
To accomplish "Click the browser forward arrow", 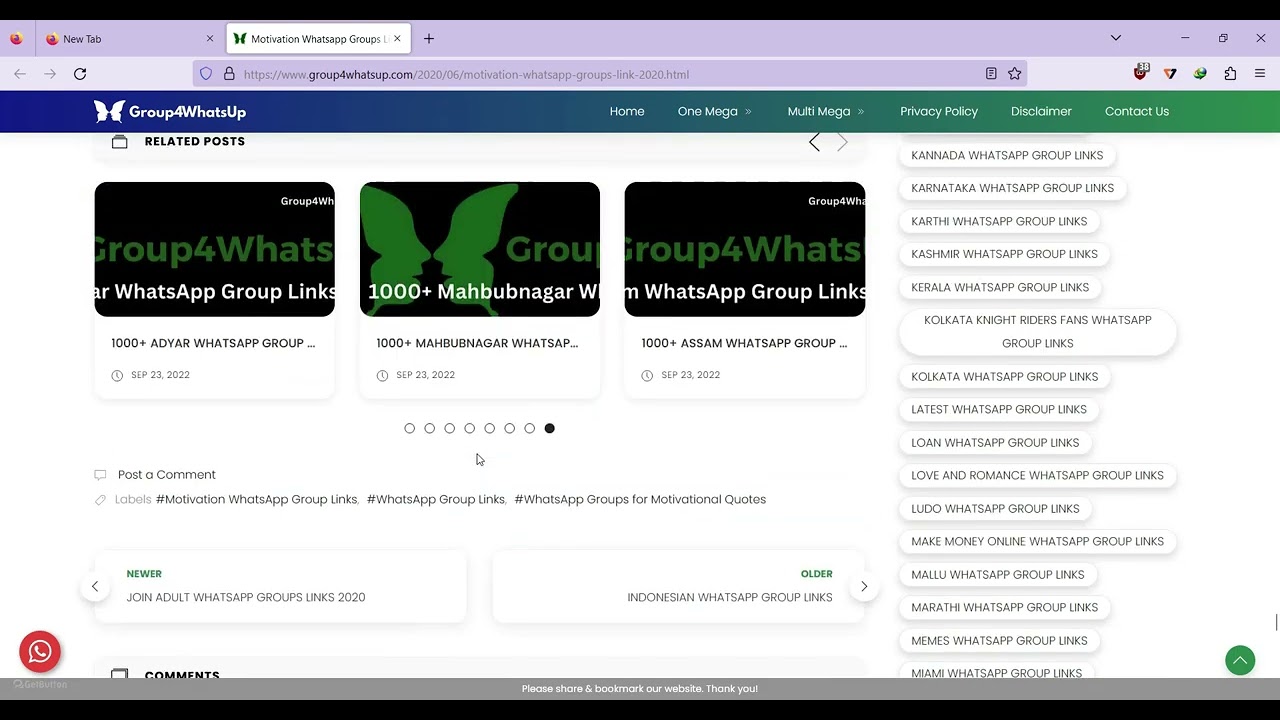I will click(x=50, y=74).
